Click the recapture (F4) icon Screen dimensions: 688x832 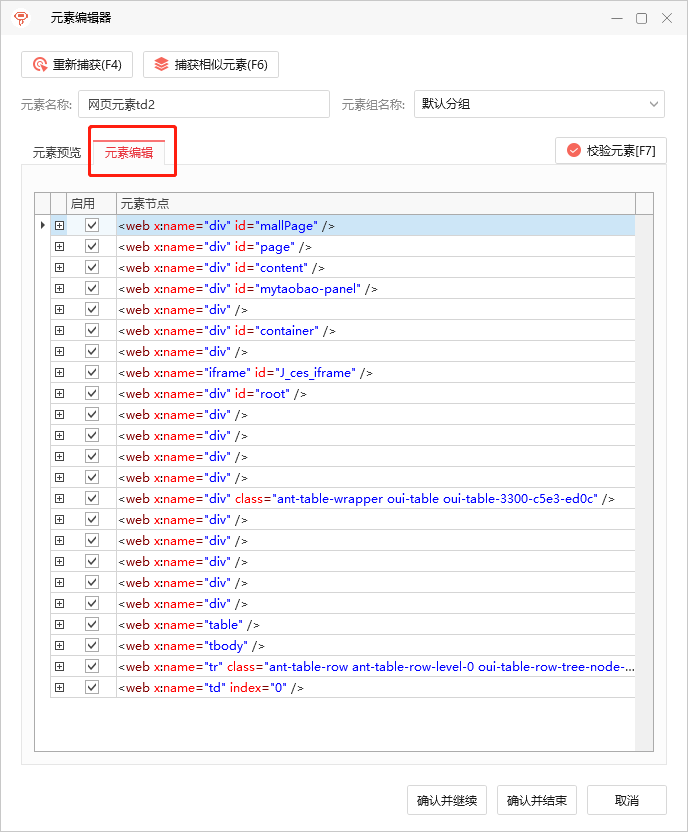pyautogui.click(x=40, y=65)
